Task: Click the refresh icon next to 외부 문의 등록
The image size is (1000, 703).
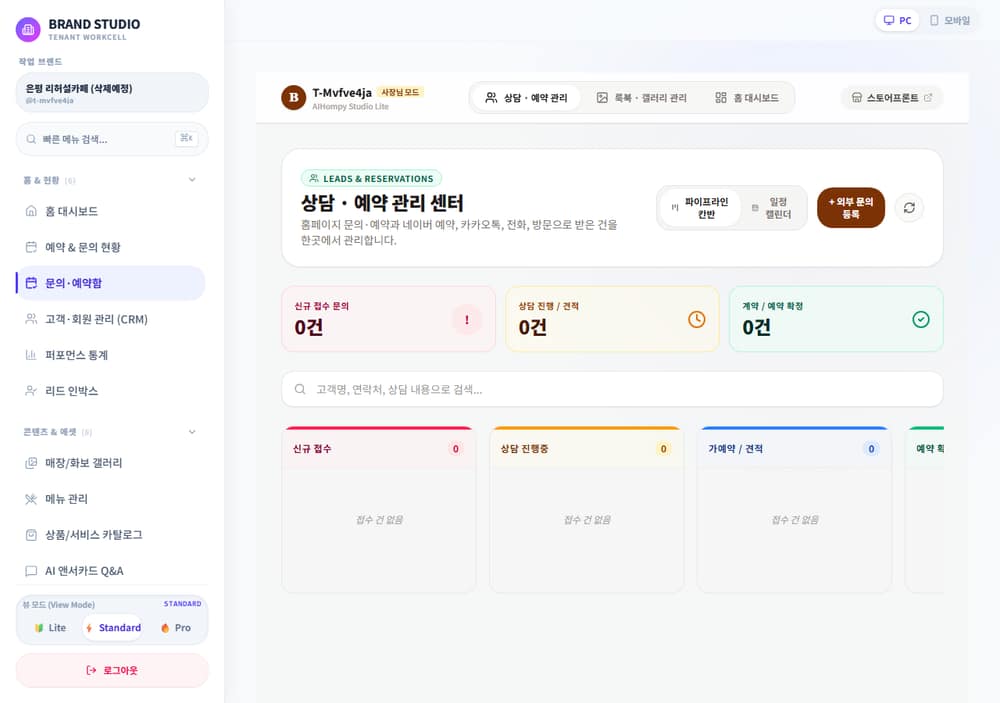Action: point(909,207)
